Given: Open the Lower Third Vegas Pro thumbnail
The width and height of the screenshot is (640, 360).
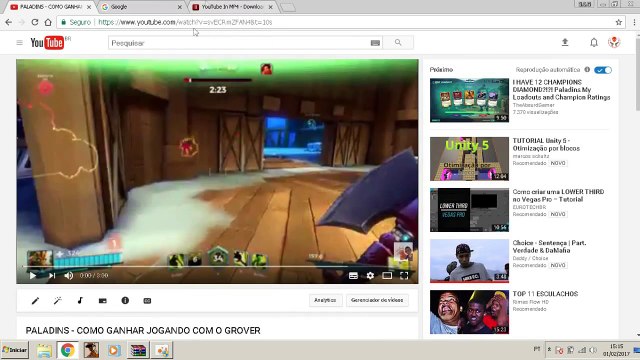Looking at the screenshot, I should click(469, 210).
